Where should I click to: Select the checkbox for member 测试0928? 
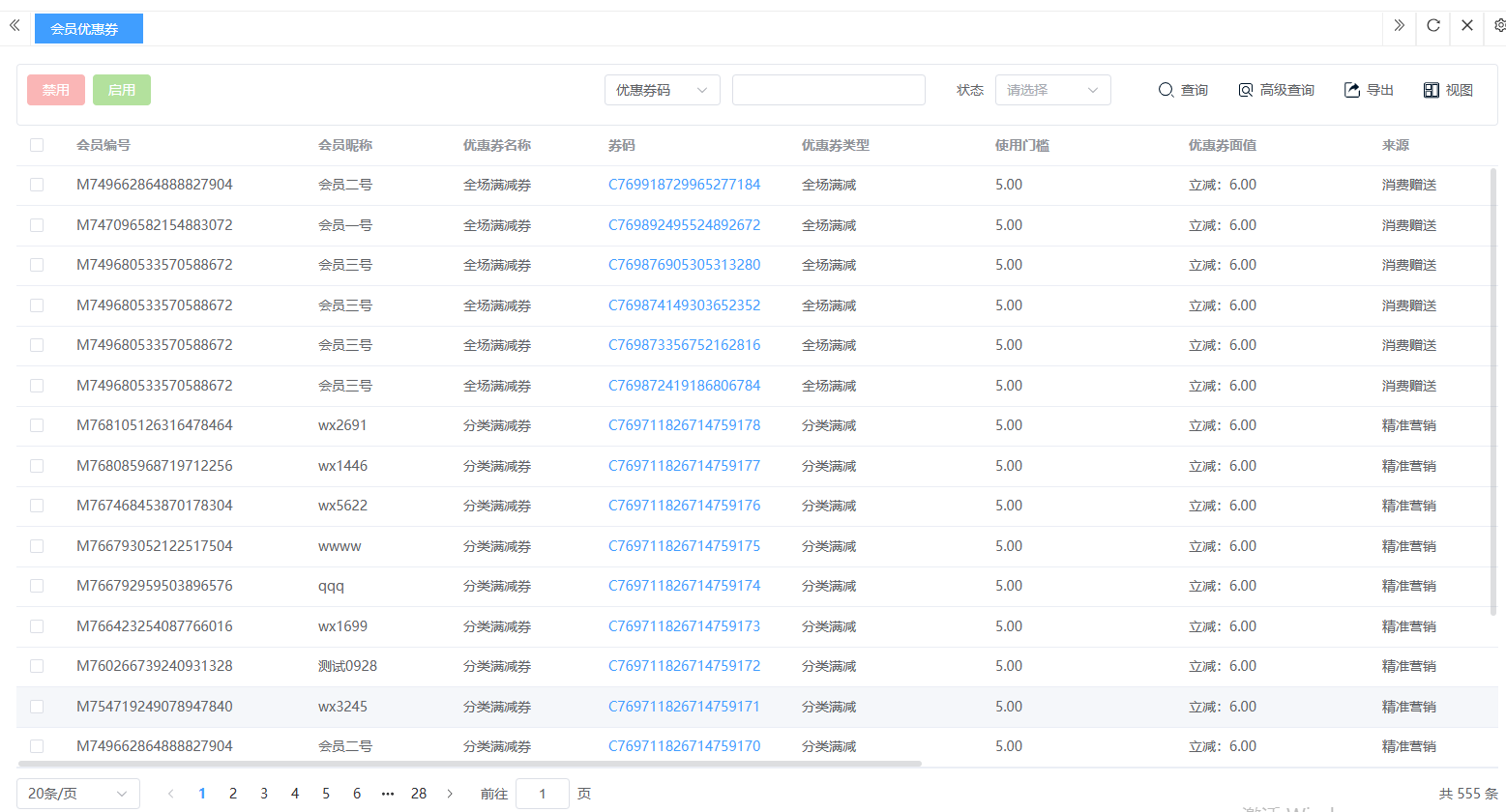37,666
